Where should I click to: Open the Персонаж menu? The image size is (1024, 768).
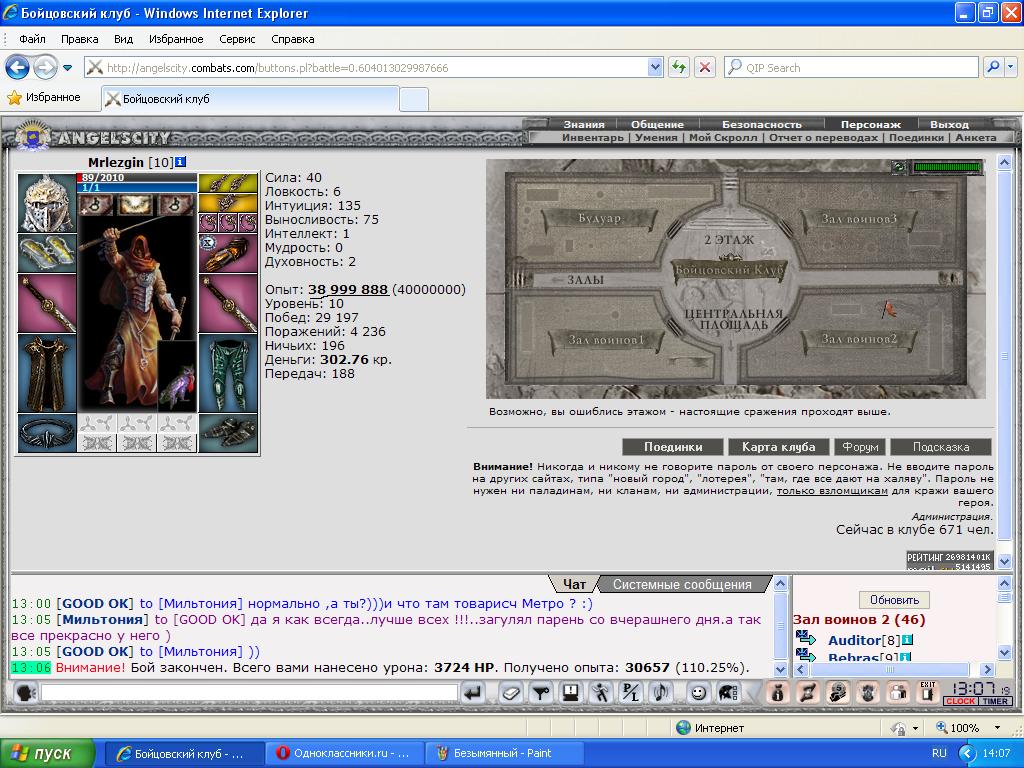tap(871, 124)
